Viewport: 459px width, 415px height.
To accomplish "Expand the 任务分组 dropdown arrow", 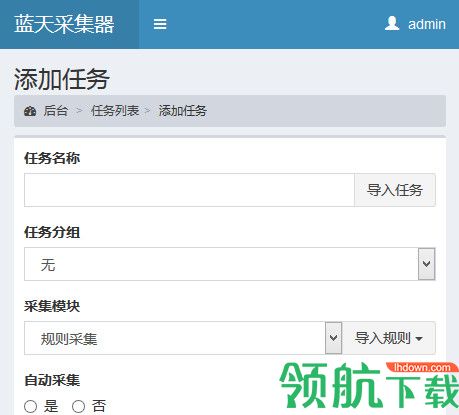I will (427, 264).
